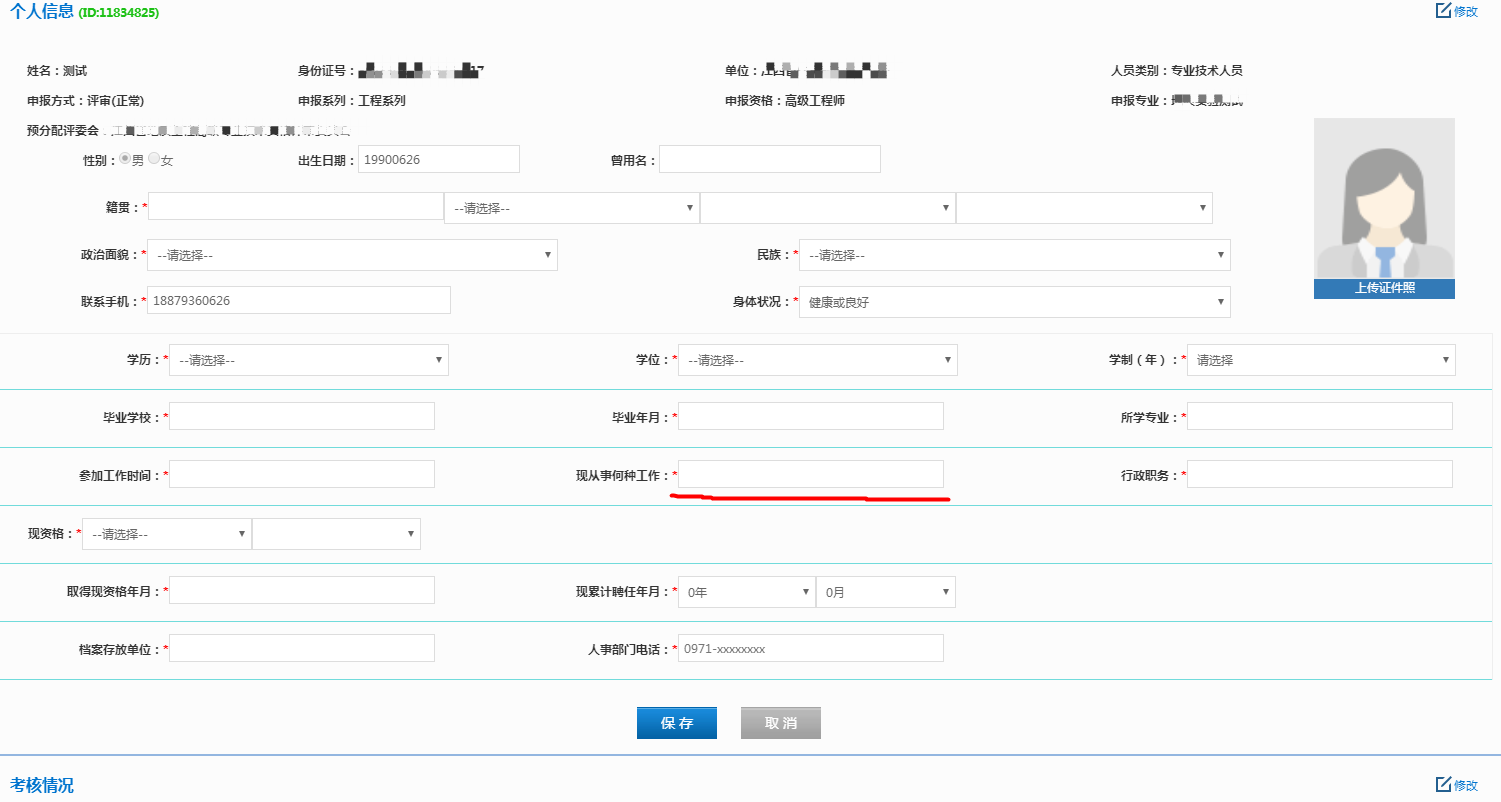This screenshot has width=1501, height=802.
Task: Click the 人事部门电话 input field
Action: (x=810, y=648)
